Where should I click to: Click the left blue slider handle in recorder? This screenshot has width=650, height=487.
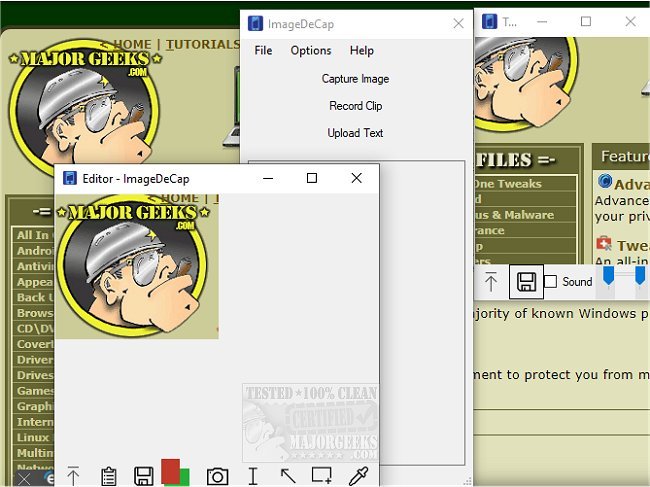tap(608, 276)
